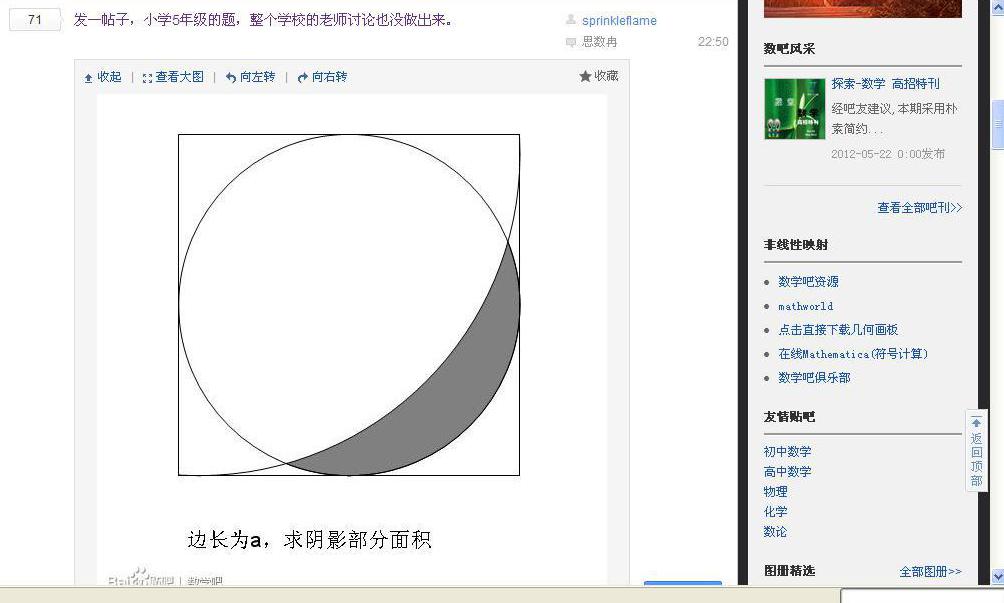
Task: Click the collapse (收起) arrow icon
Action: point(88,77)
